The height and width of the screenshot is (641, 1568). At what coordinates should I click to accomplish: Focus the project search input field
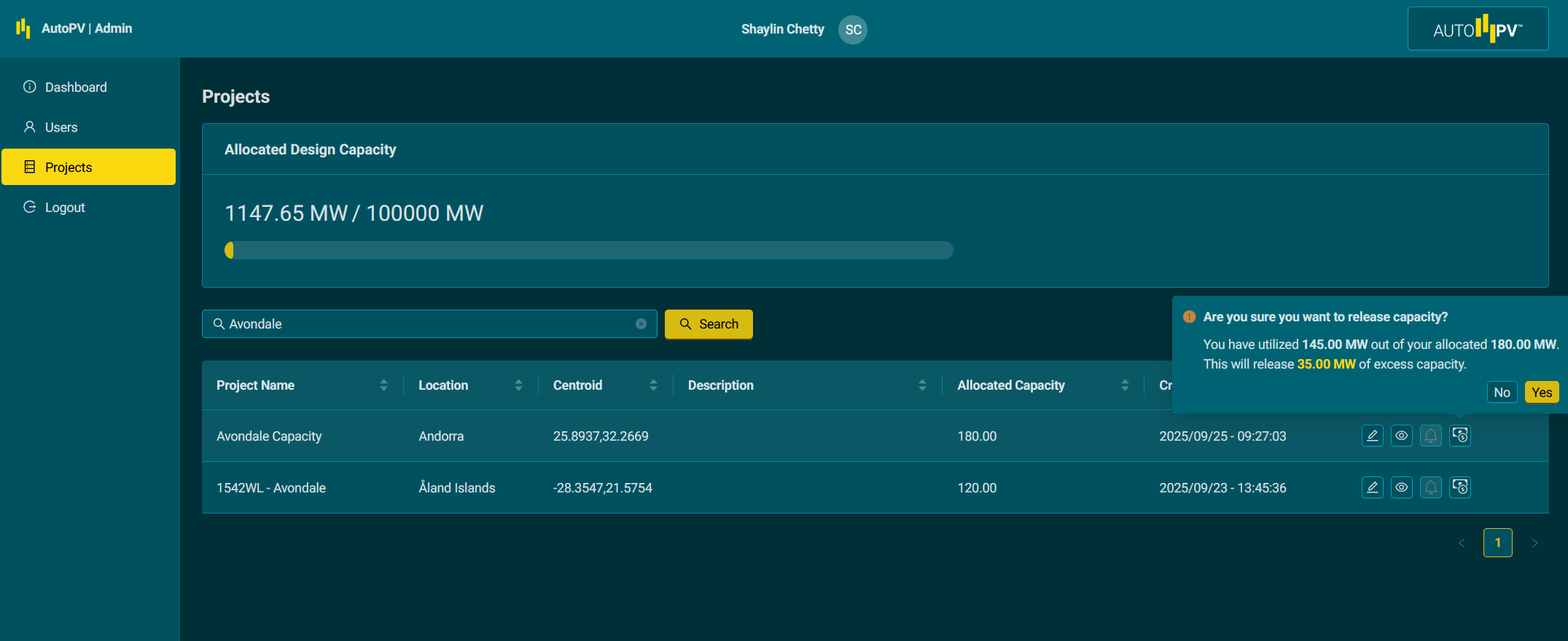[429, 324]
